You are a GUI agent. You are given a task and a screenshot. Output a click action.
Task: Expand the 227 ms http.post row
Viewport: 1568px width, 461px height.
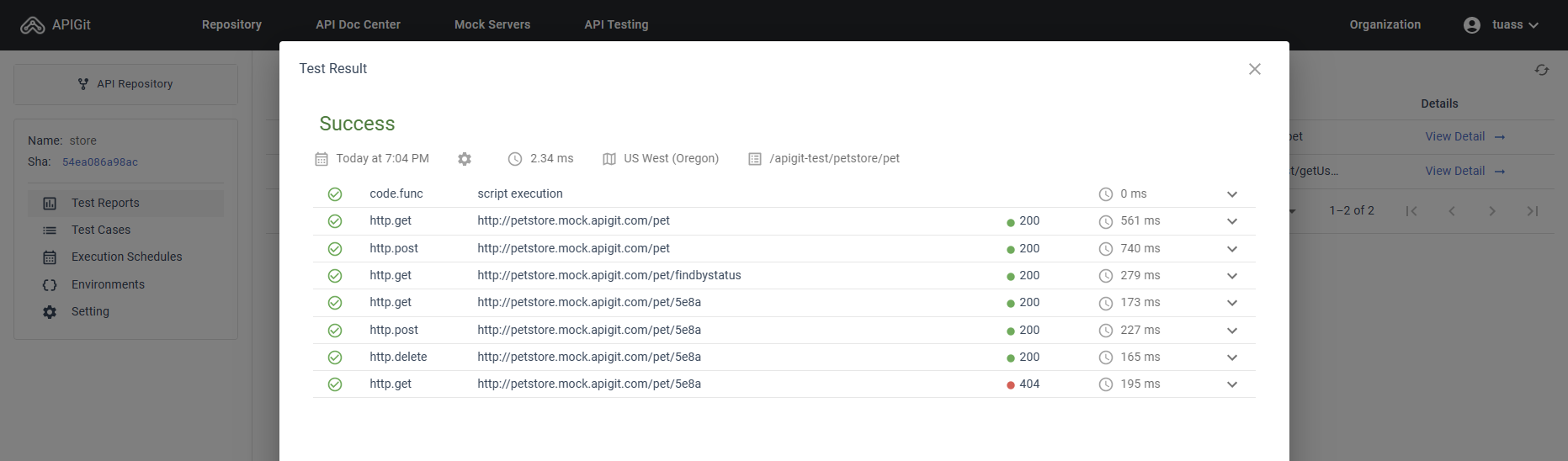(1232, 331)
